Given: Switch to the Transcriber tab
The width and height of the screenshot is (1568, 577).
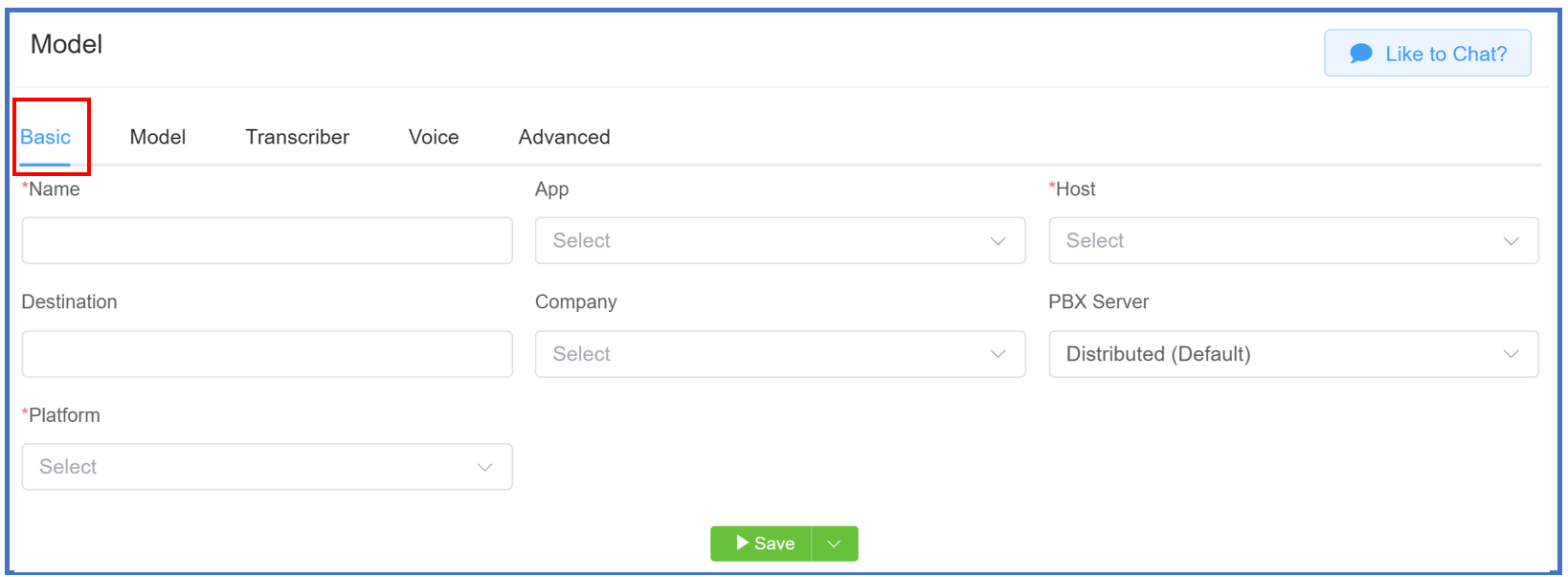Looking at the screenshot, I should coord(298,137).
